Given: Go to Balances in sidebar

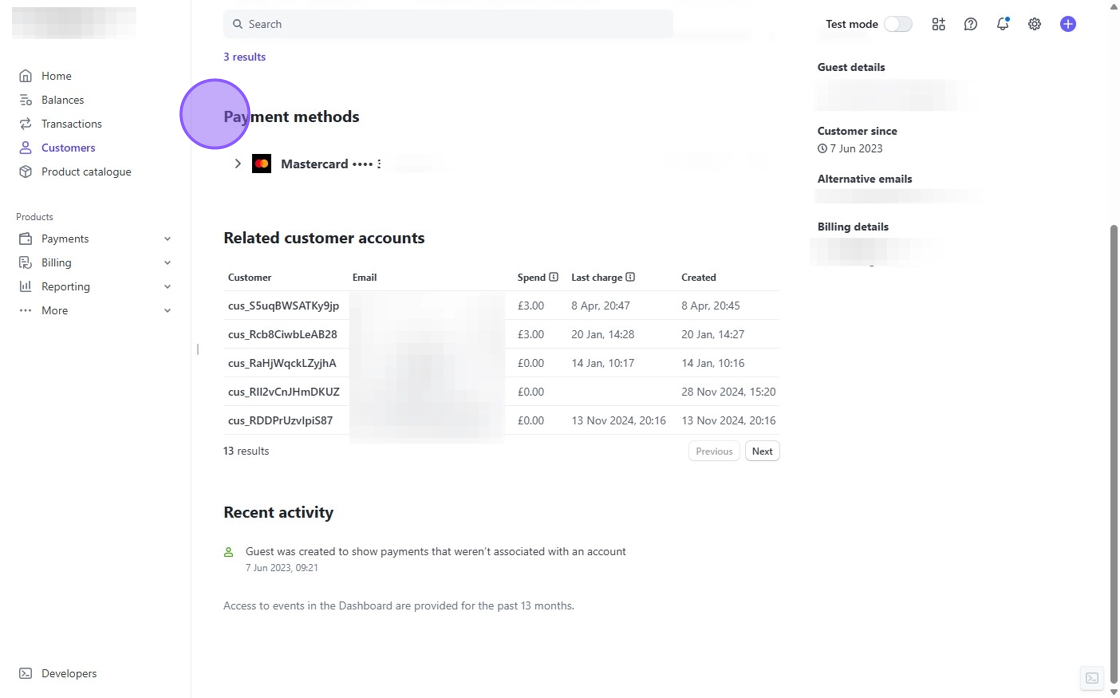Looking at the screenshot, I should click(62, 100).
